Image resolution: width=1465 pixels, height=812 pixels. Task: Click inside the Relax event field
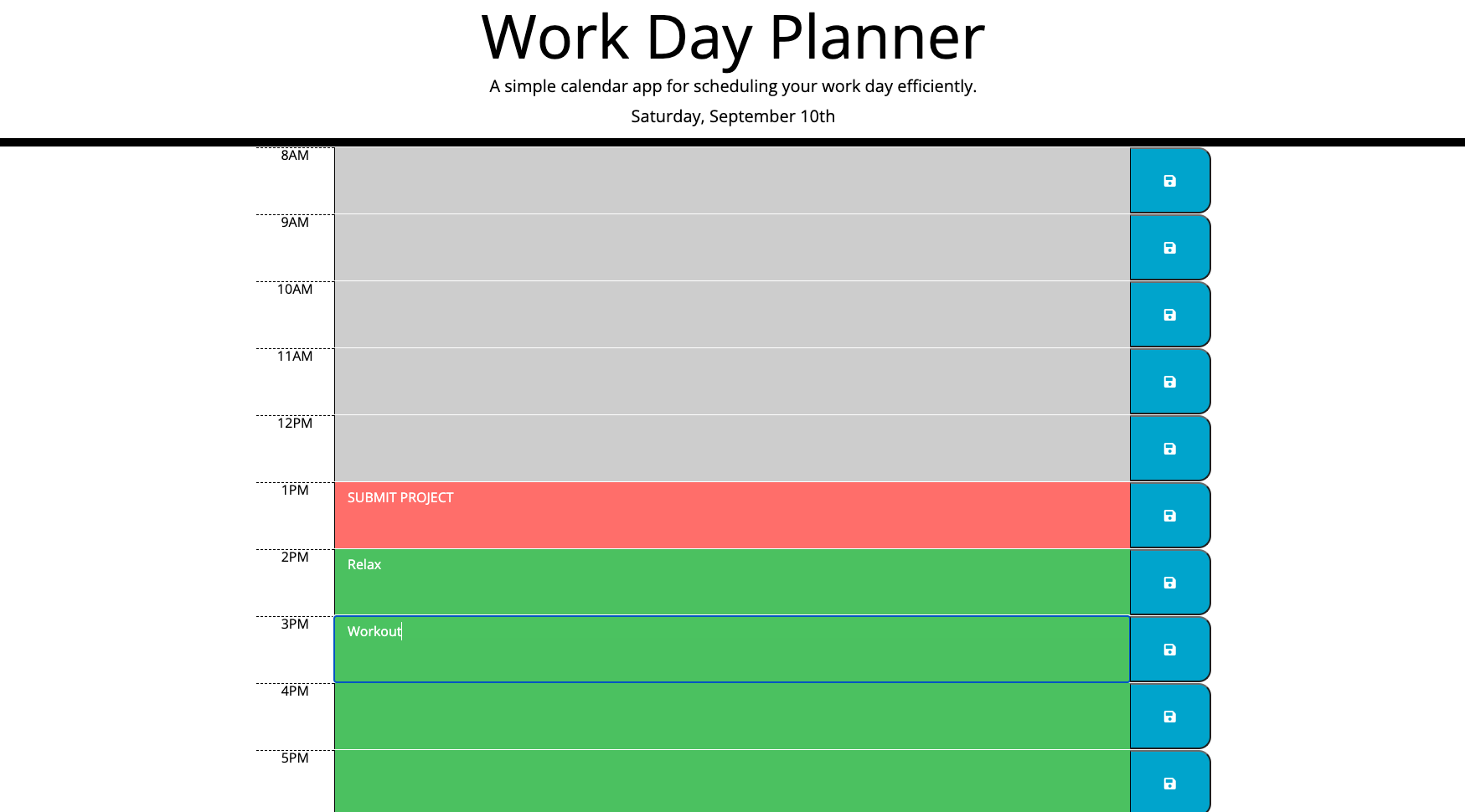[729, 582]
